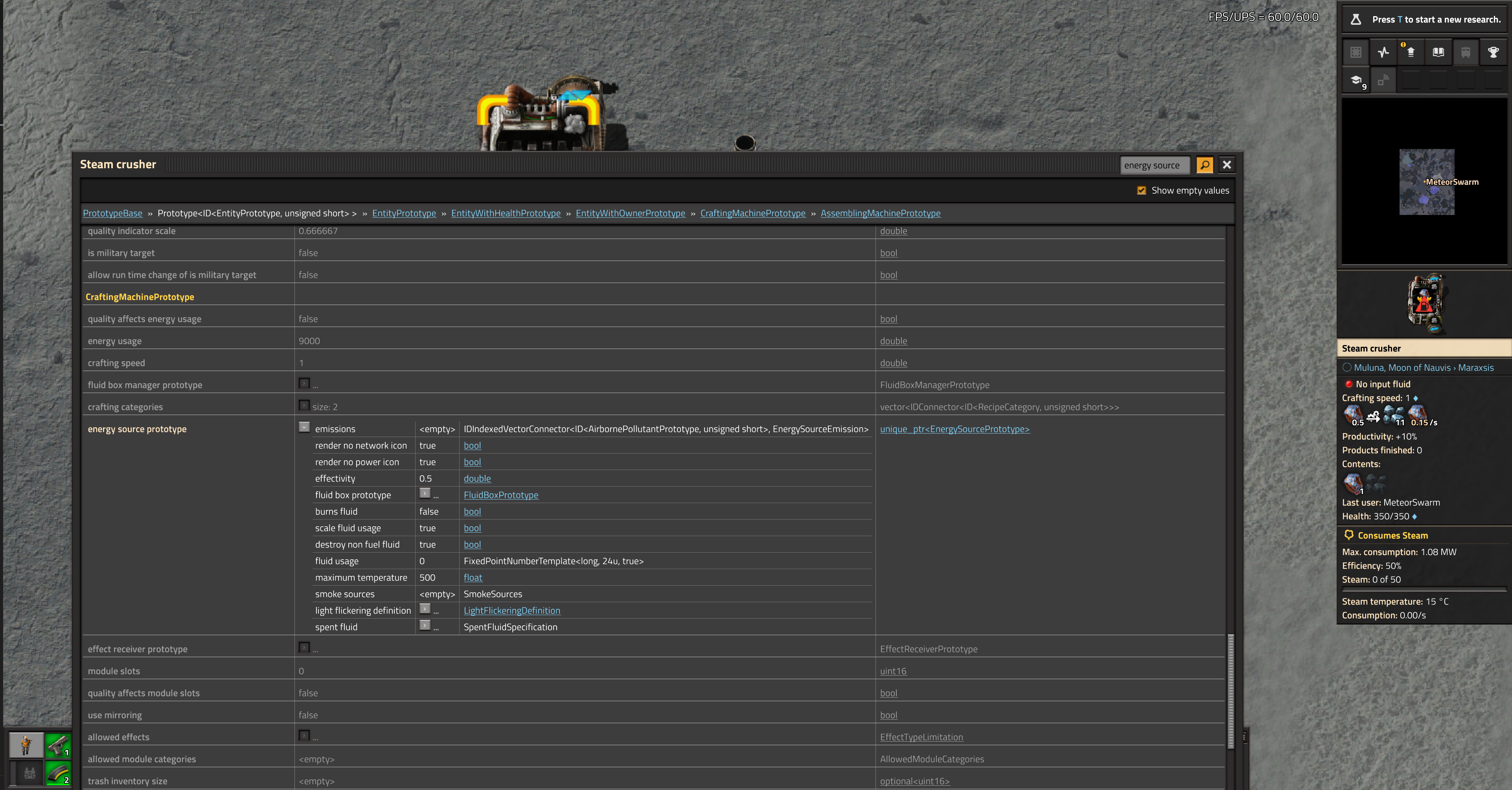Expand the crafting categories size 2 entry
1512x790 pixels.
click(304, 405)
